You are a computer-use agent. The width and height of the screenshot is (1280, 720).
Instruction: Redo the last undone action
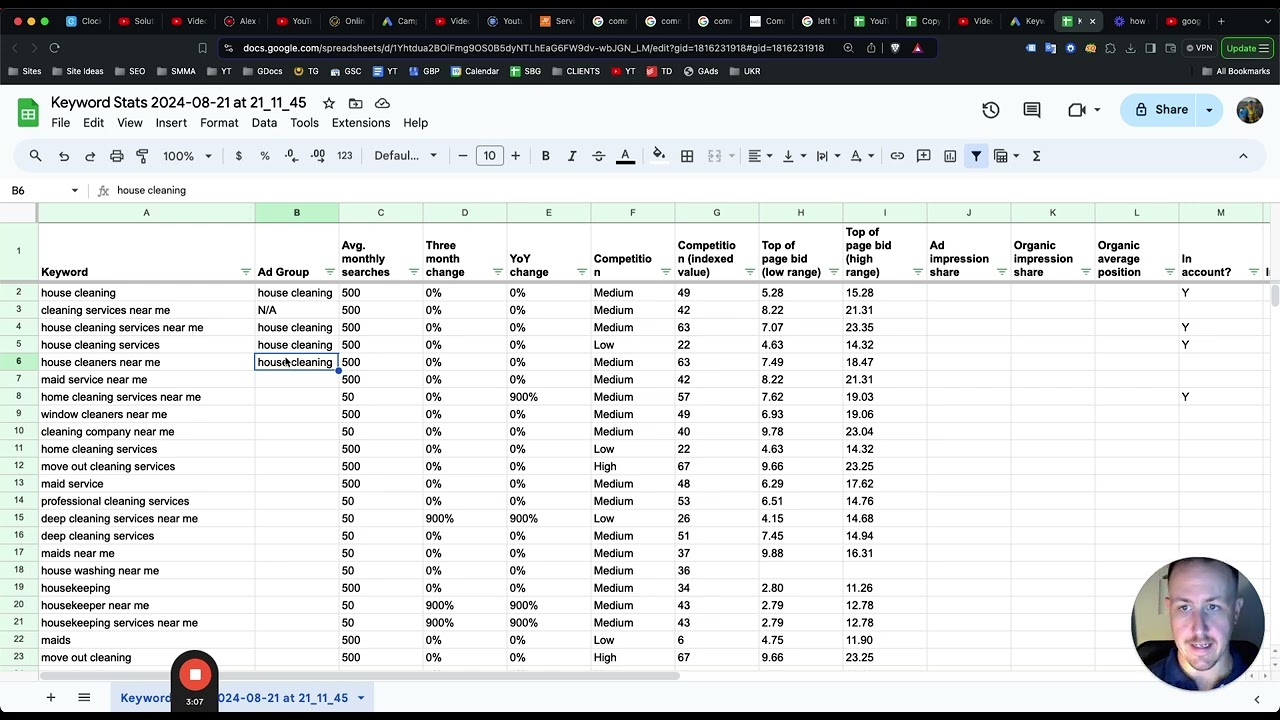90,156
